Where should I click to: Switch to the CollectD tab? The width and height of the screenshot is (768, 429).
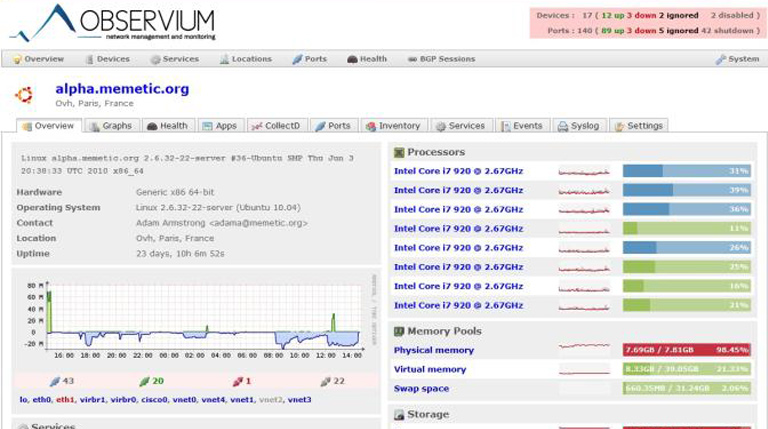[x=277, y=126]
